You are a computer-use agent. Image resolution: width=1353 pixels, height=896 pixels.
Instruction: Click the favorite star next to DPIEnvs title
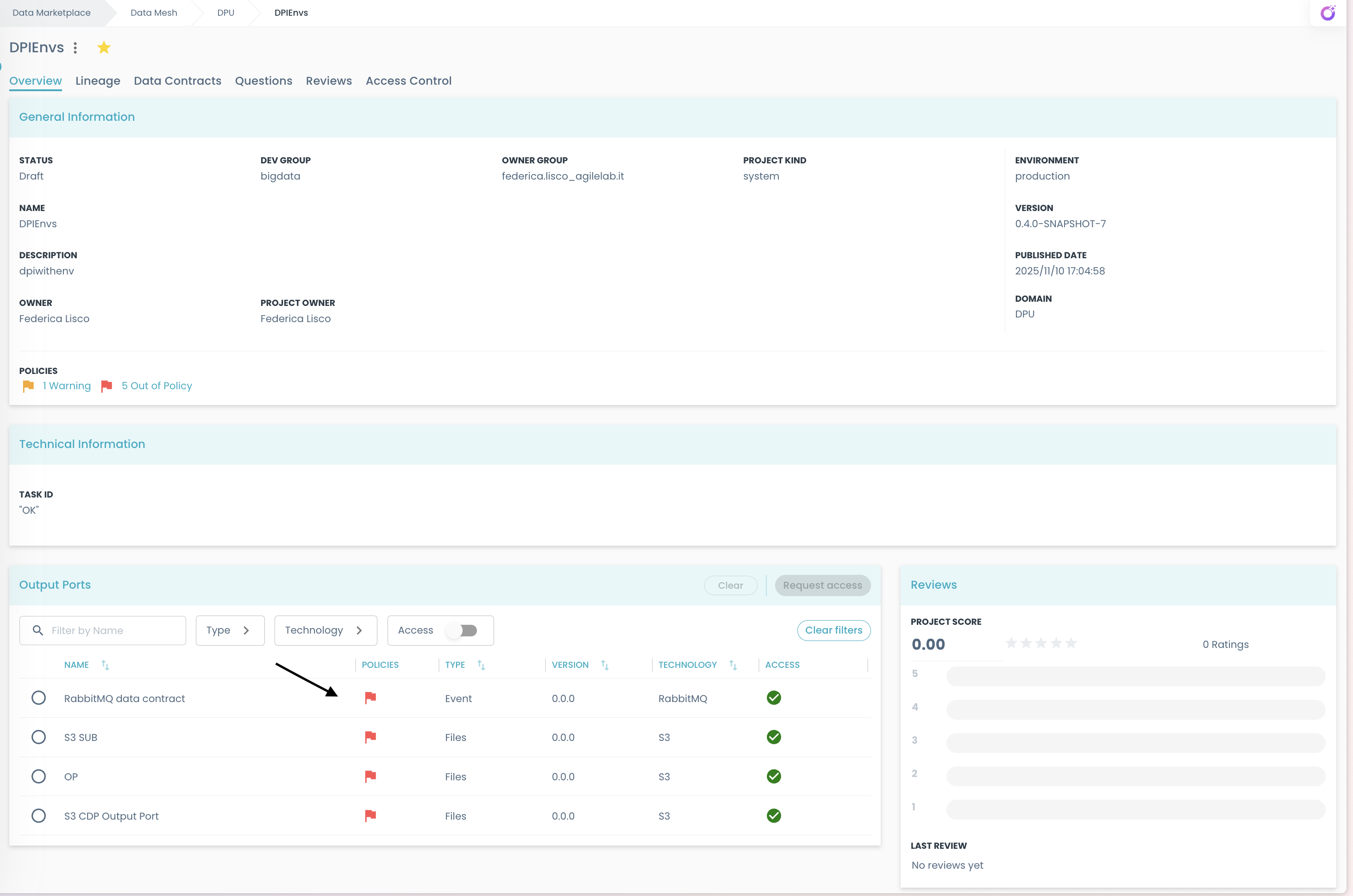pyautogui.click(x=103, y=47)
